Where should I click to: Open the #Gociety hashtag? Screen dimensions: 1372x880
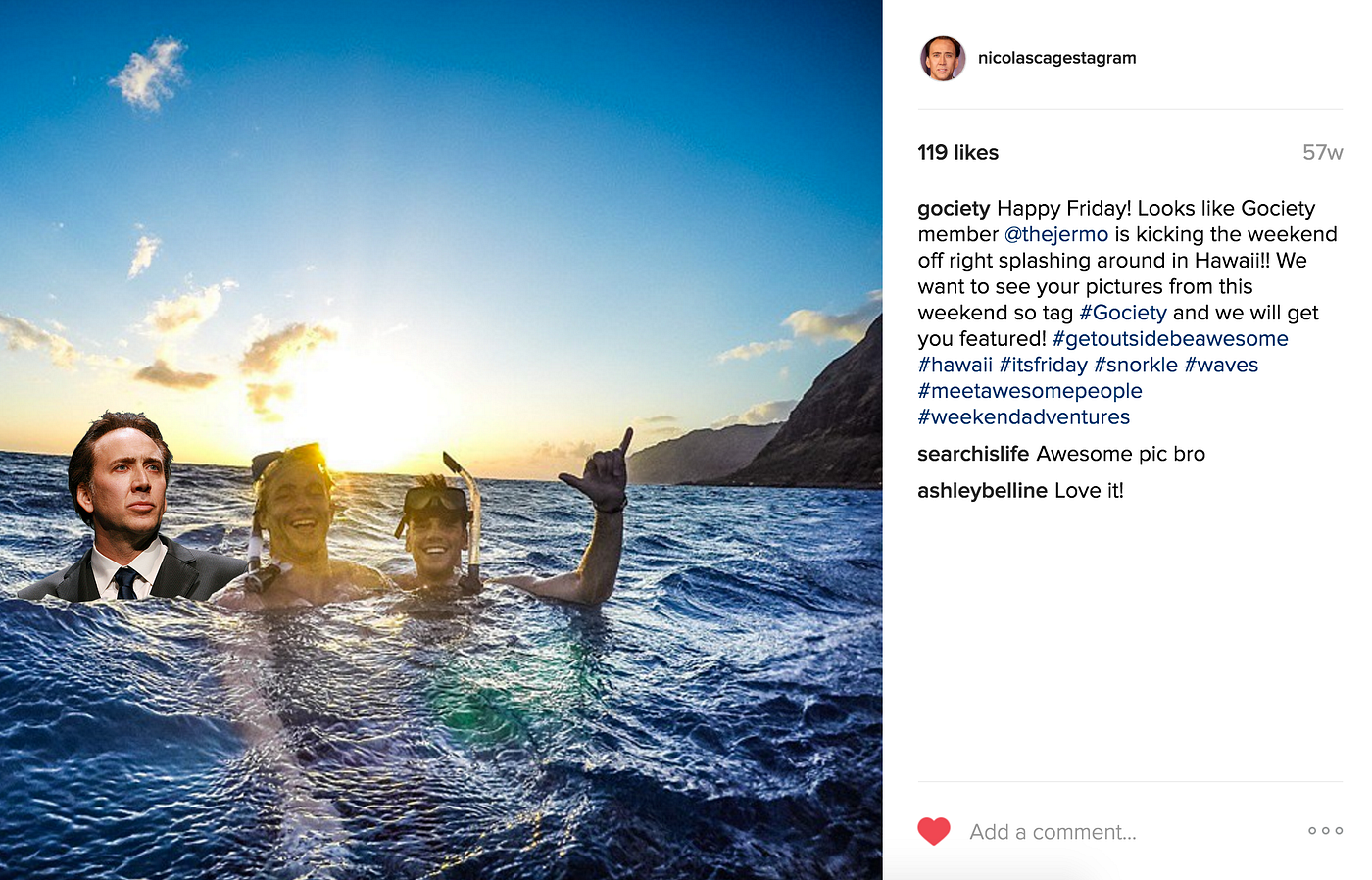click(x=1122, y=313)
